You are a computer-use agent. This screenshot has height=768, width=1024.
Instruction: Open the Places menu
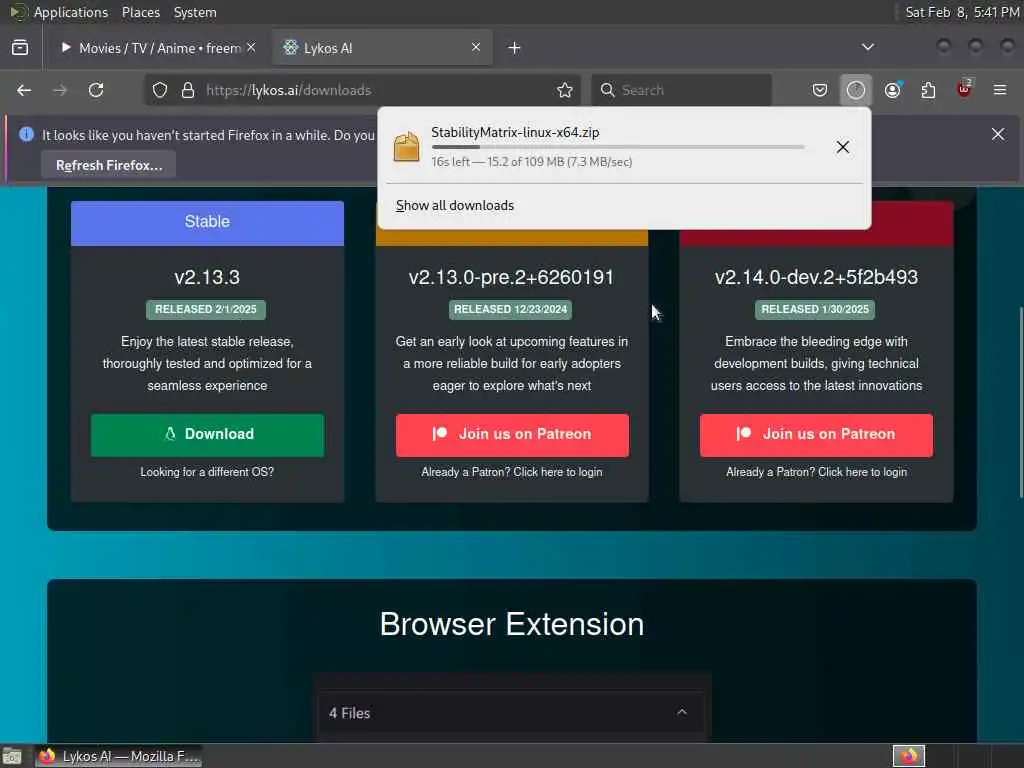140,12
